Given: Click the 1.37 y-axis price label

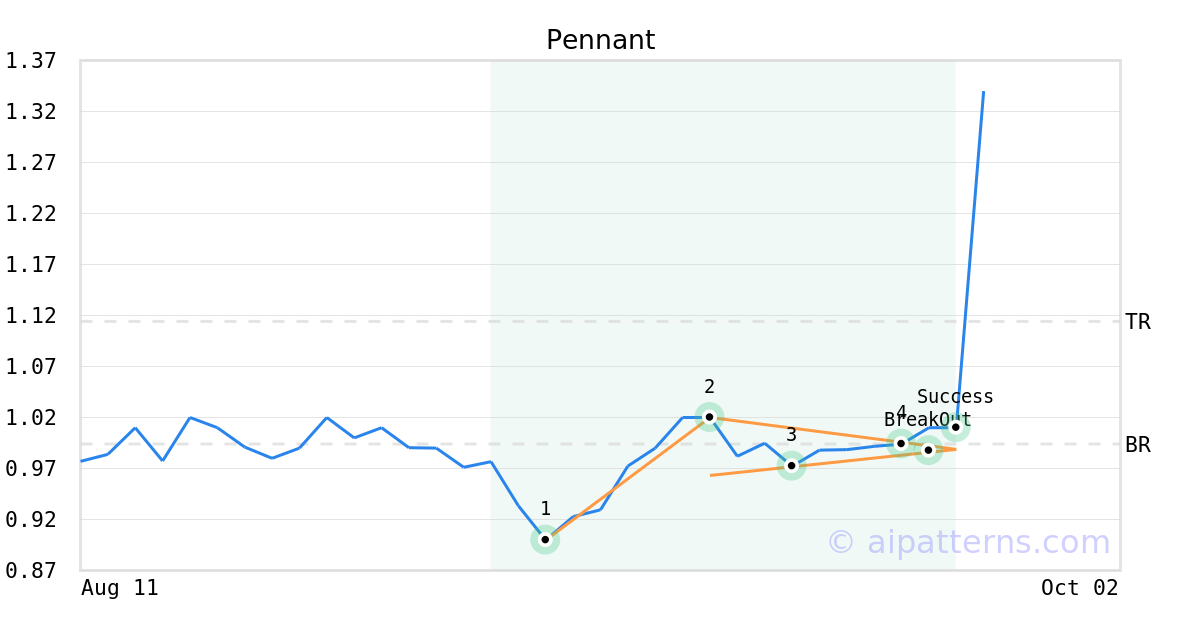Looking at the screenshot, I should [x=31, y=61].
